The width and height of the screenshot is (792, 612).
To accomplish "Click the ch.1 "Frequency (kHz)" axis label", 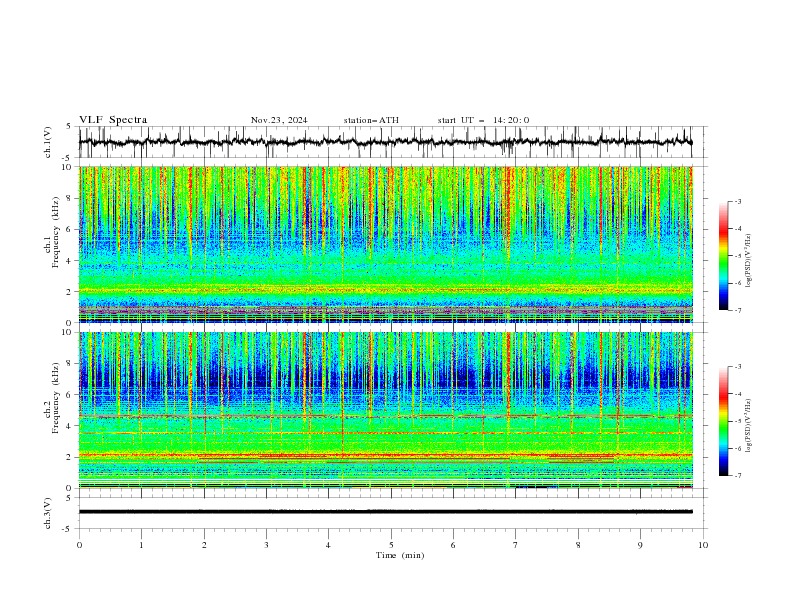I will click(55, 233).
